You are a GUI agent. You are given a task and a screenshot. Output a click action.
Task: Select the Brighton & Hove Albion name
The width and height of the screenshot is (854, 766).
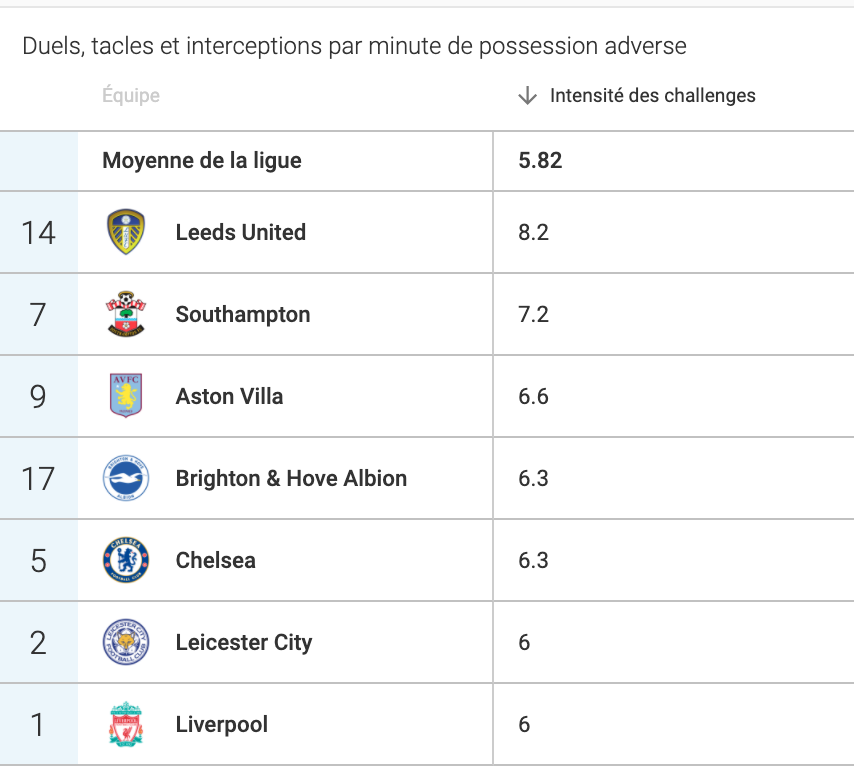point(291,478)
